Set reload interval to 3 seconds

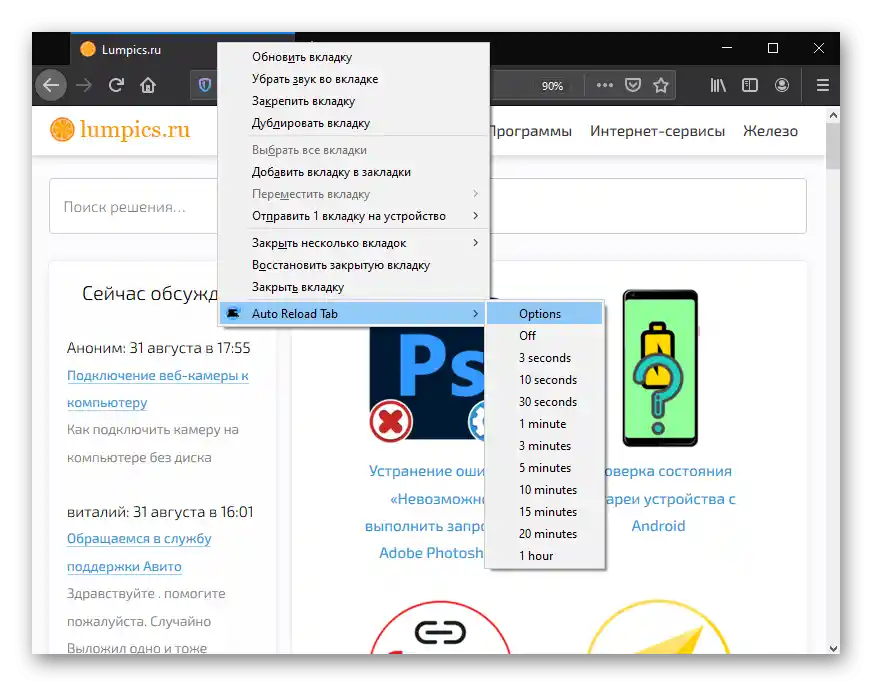pyautogui.click(x=545, y=358)
